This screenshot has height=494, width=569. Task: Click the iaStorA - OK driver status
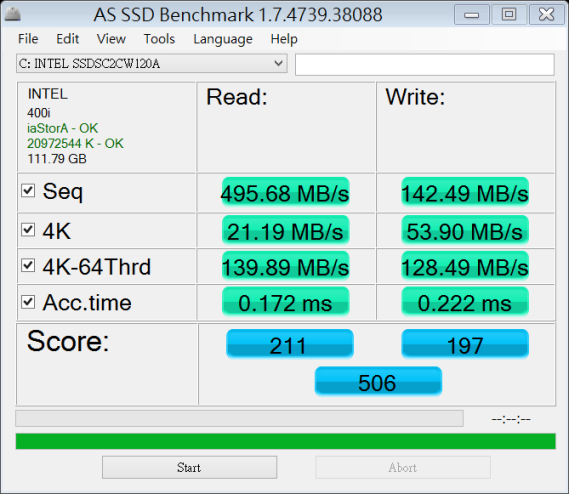62,128
